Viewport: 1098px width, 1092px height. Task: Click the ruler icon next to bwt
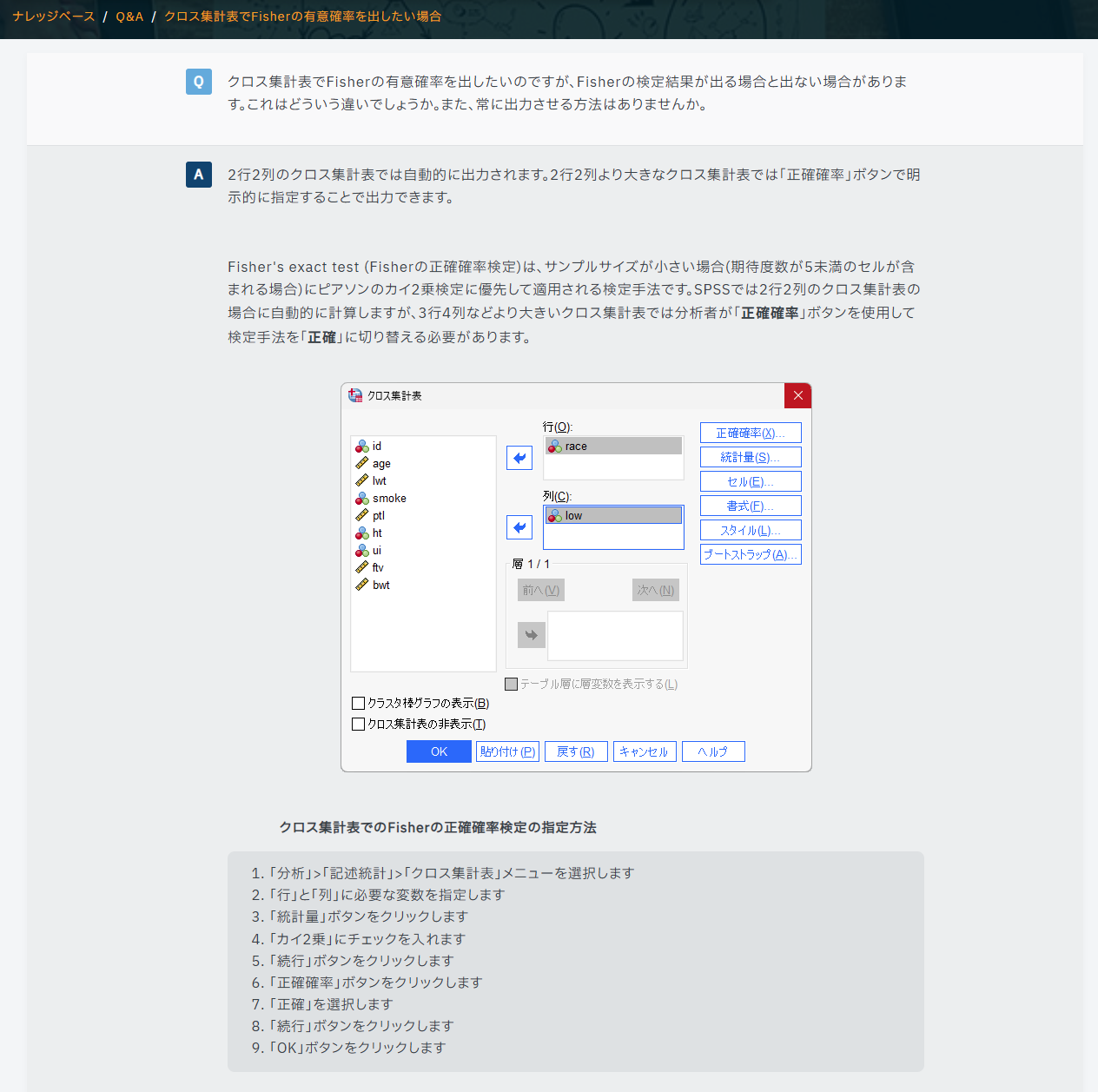click(362, 584)
